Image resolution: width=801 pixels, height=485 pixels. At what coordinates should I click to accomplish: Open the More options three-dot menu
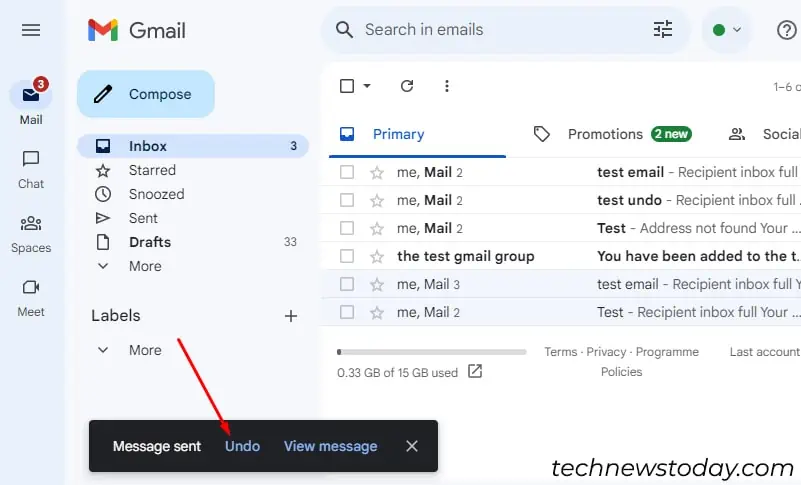pyautogui.click(x=446, y=86)
